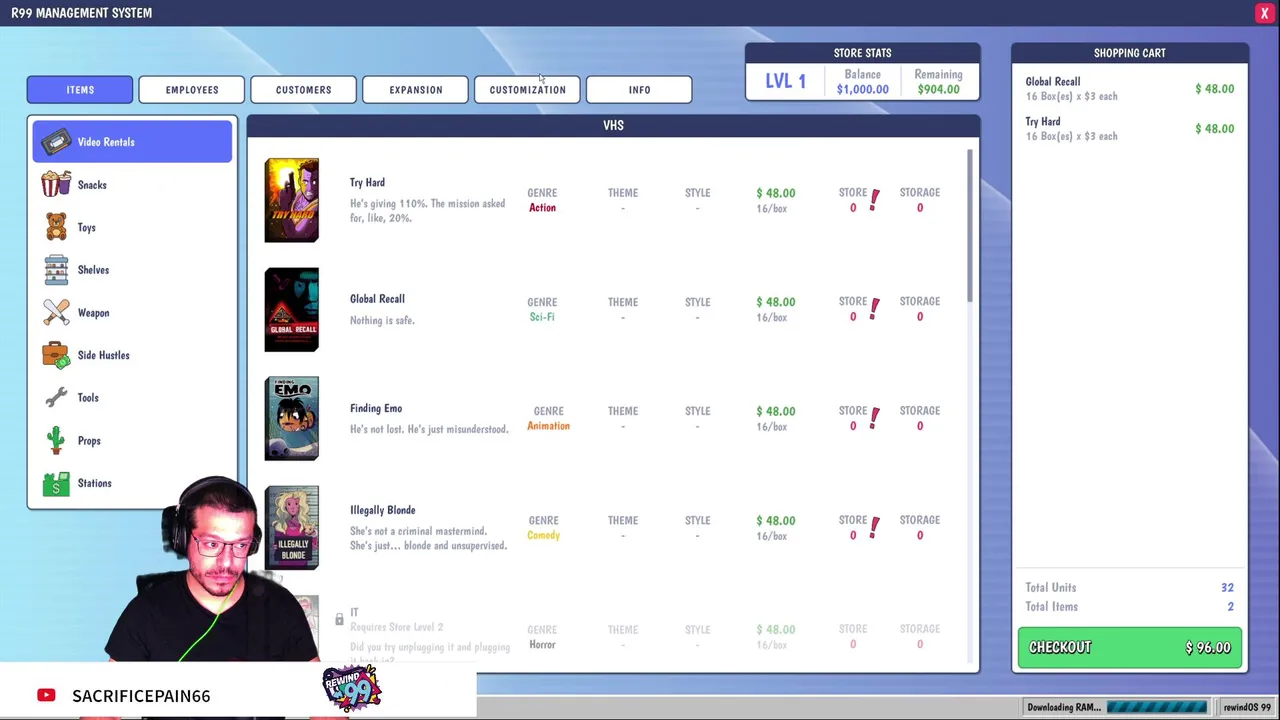Select the Video Rentals VHS tape icon

coord(56,142)
